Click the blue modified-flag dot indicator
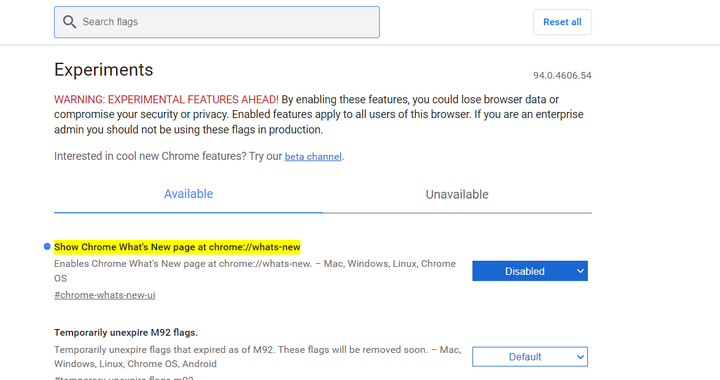 [x=47, y=246]
